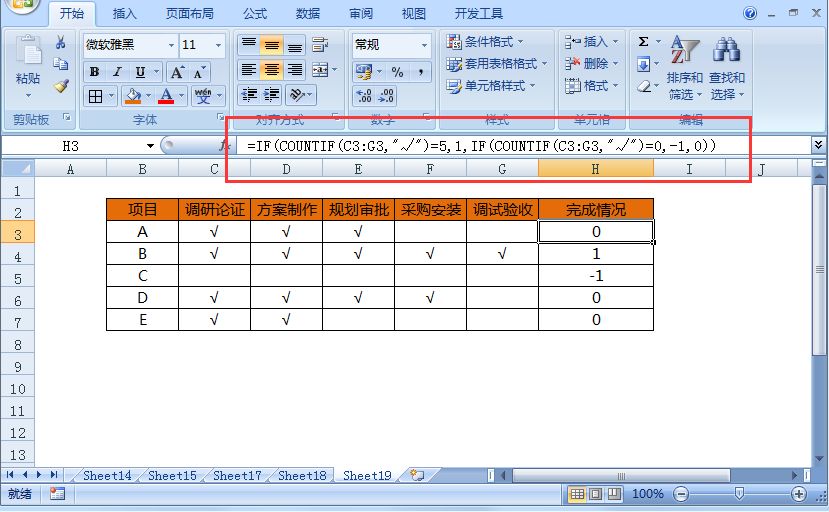Open number format dropdown 常规
This screenshot has width=829, height=512.
click(425, 45)
